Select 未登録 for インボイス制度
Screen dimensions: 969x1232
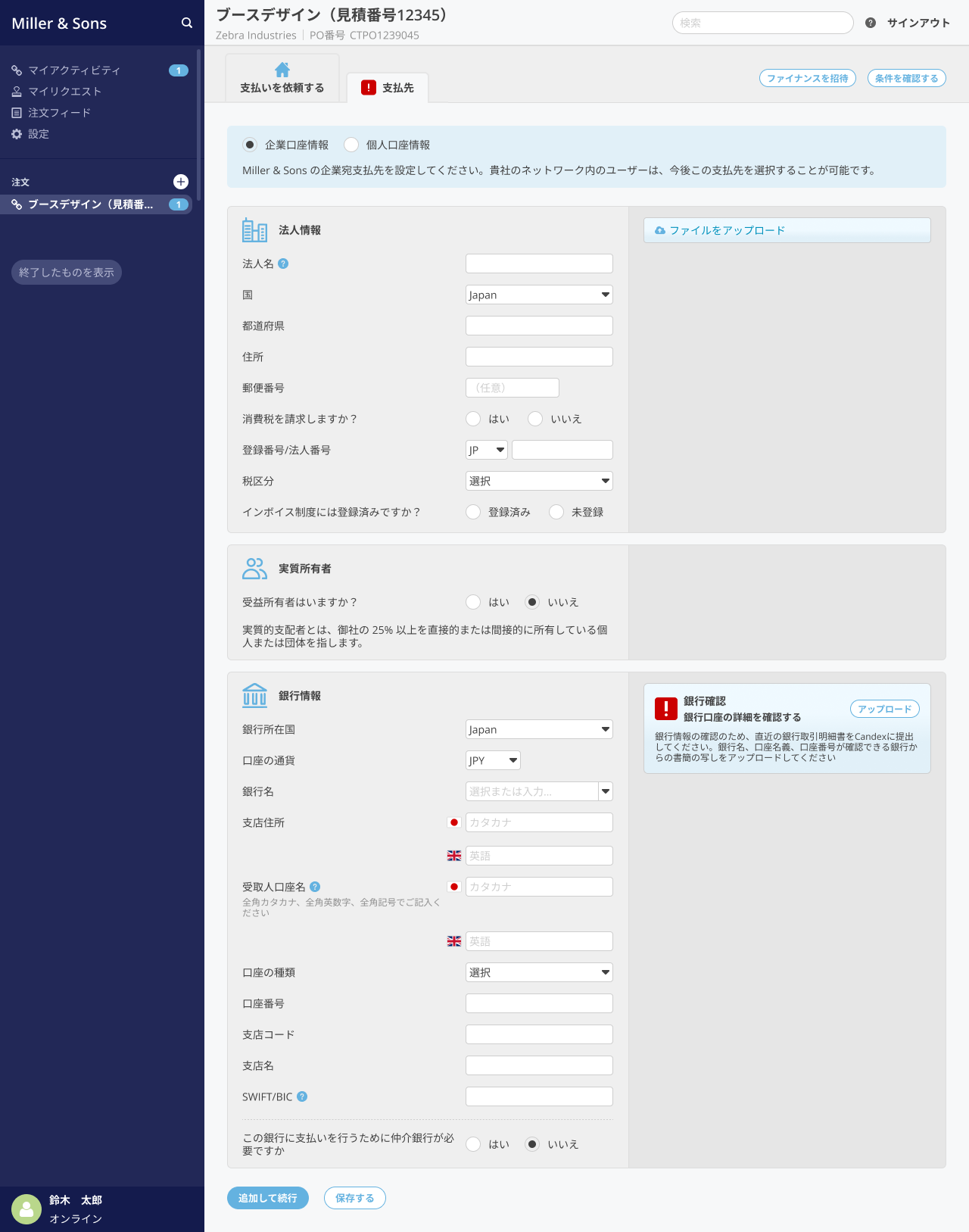[x=556, y=512]
